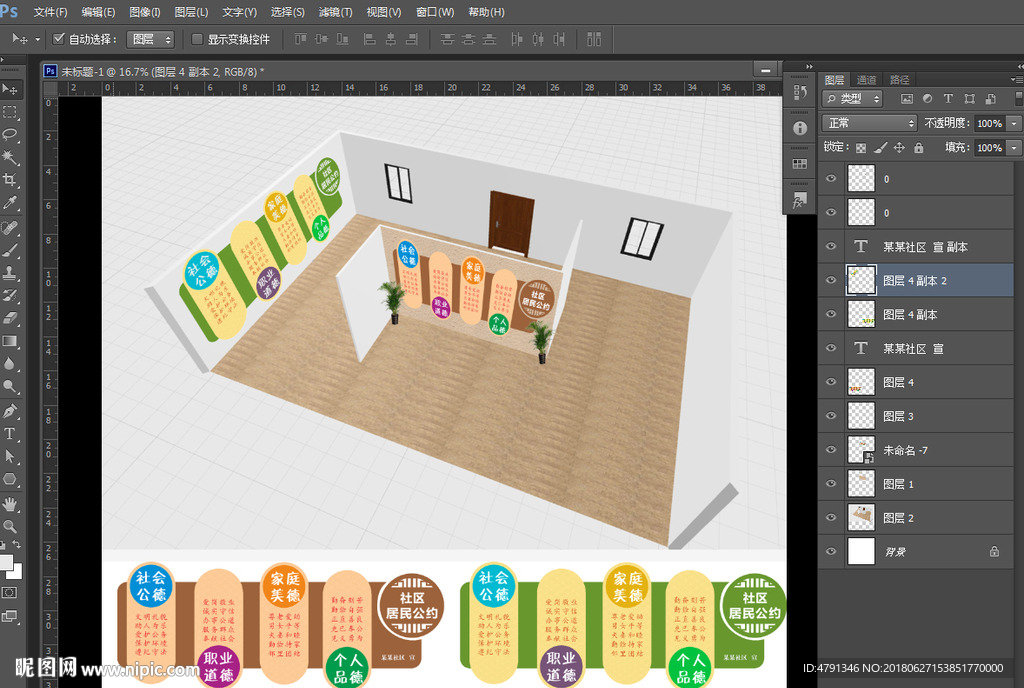This screenshot has width=1024, height=688.
Task: Toggle visibility of 图层 4 副本 layer
Action: coord(831,314)
